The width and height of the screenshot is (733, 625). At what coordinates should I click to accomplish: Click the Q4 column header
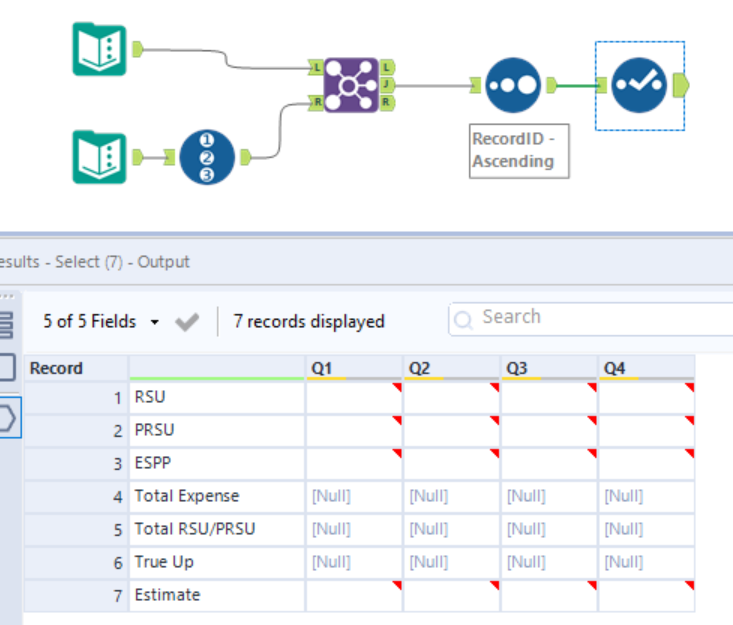tap(646, 369)
